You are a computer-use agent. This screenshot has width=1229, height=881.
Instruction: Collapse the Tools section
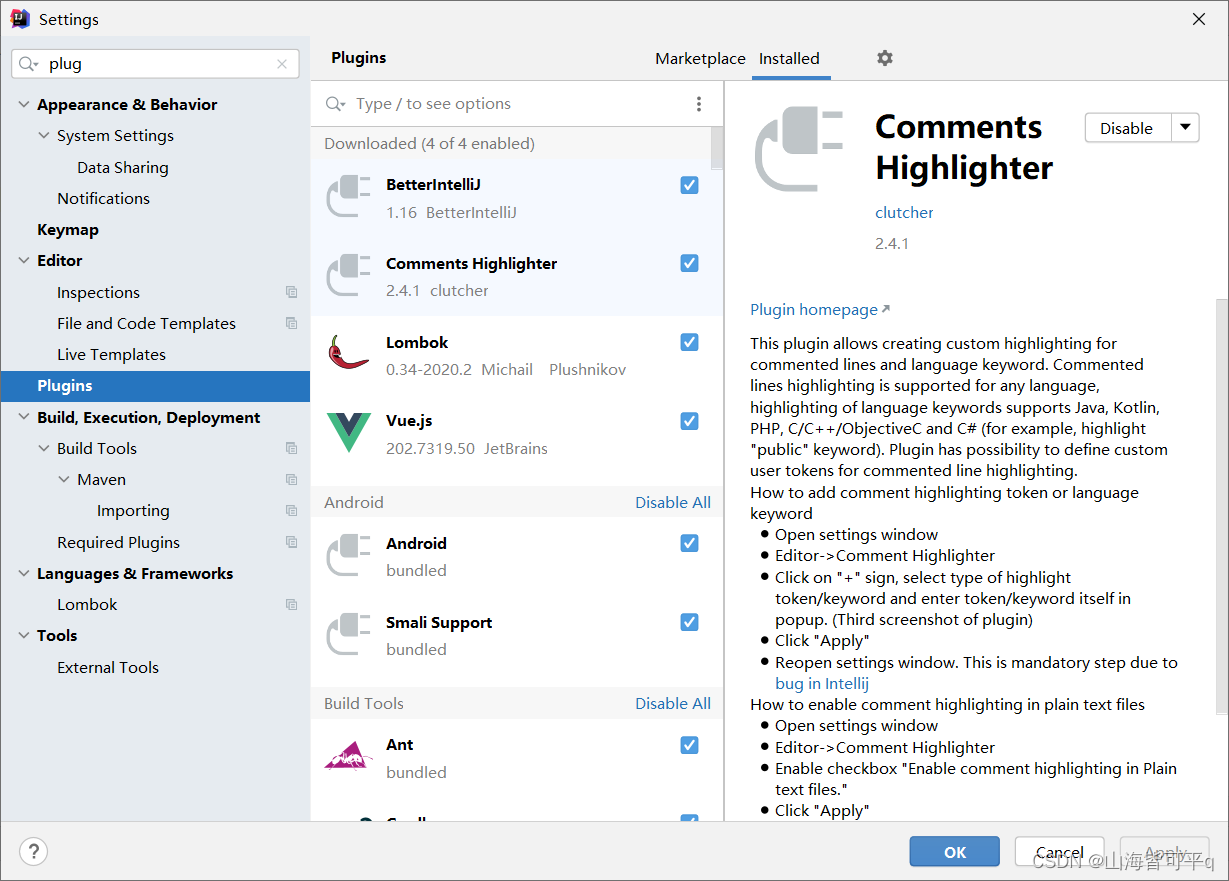pos(24,635)
